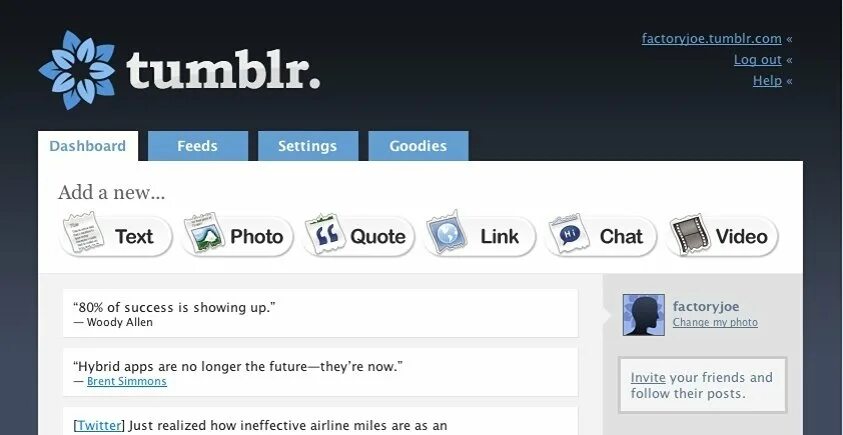This screenshot has height=435, width=843.
Task: Click the factoryjoe silhouette avatar
Action: (x=644, y=315)
